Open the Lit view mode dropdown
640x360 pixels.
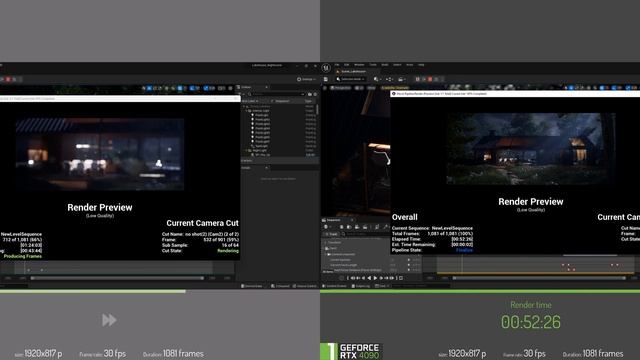pos(359,88)
